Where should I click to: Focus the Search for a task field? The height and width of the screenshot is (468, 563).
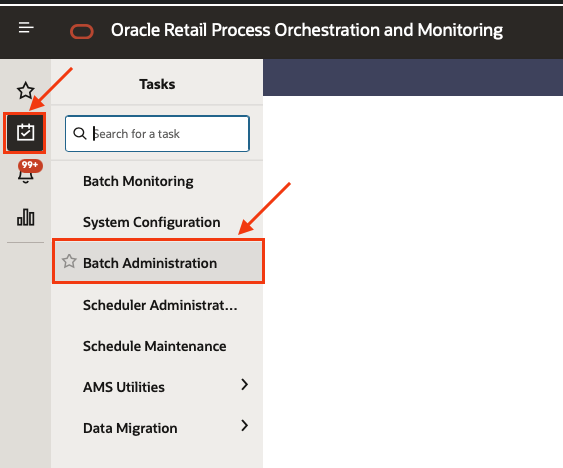tap(157, 134)
